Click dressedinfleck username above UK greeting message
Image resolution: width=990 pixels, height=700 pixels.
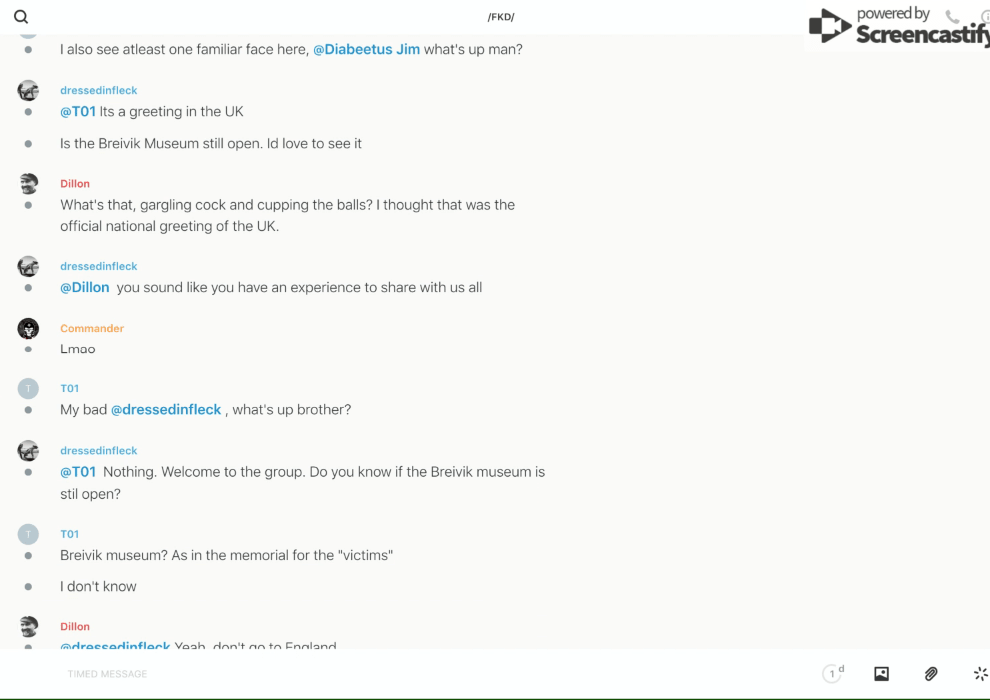[x=98, y=90]
